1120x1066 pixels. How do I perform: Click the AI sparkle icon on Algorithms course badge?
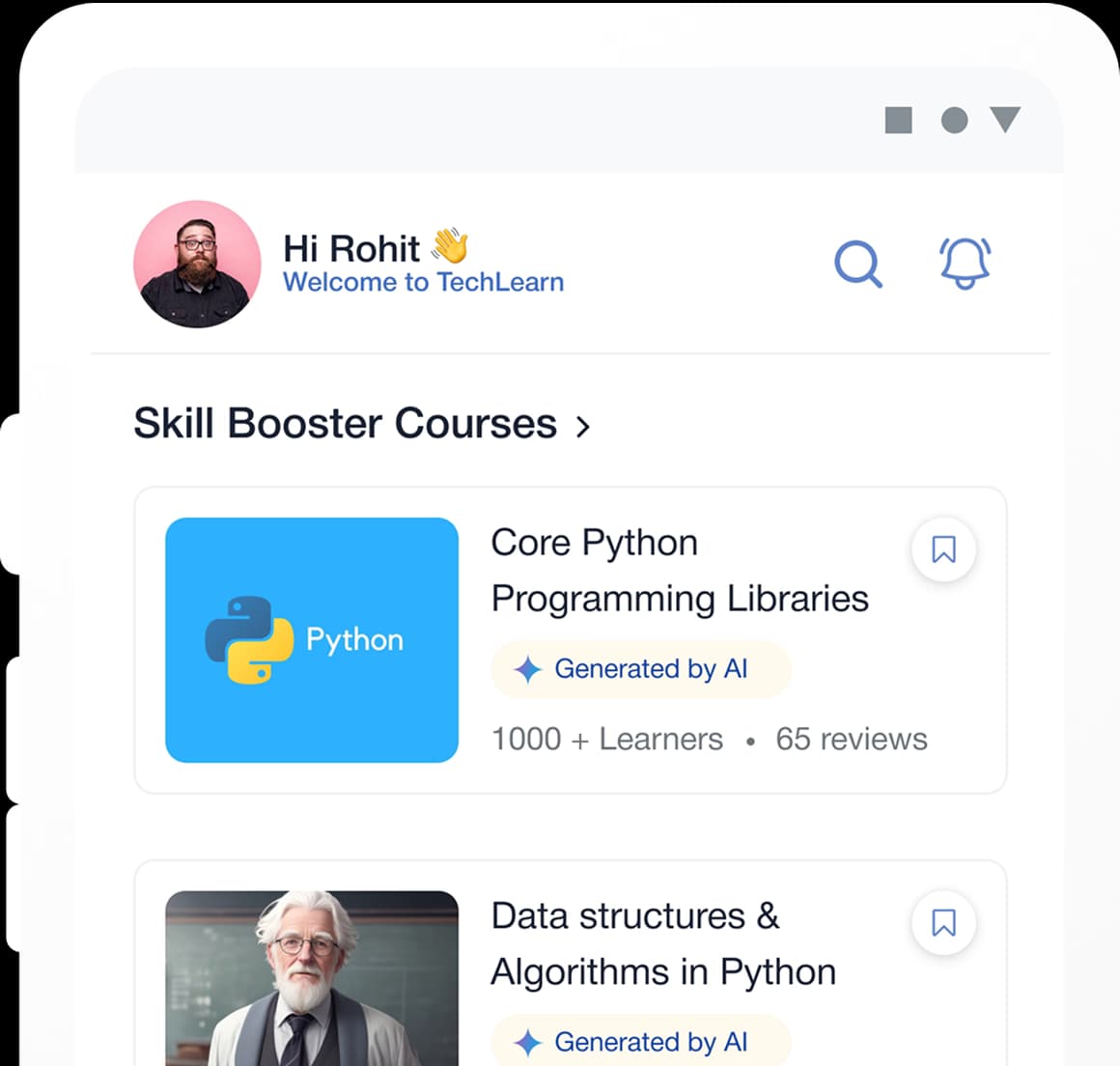pos(526,1043)
